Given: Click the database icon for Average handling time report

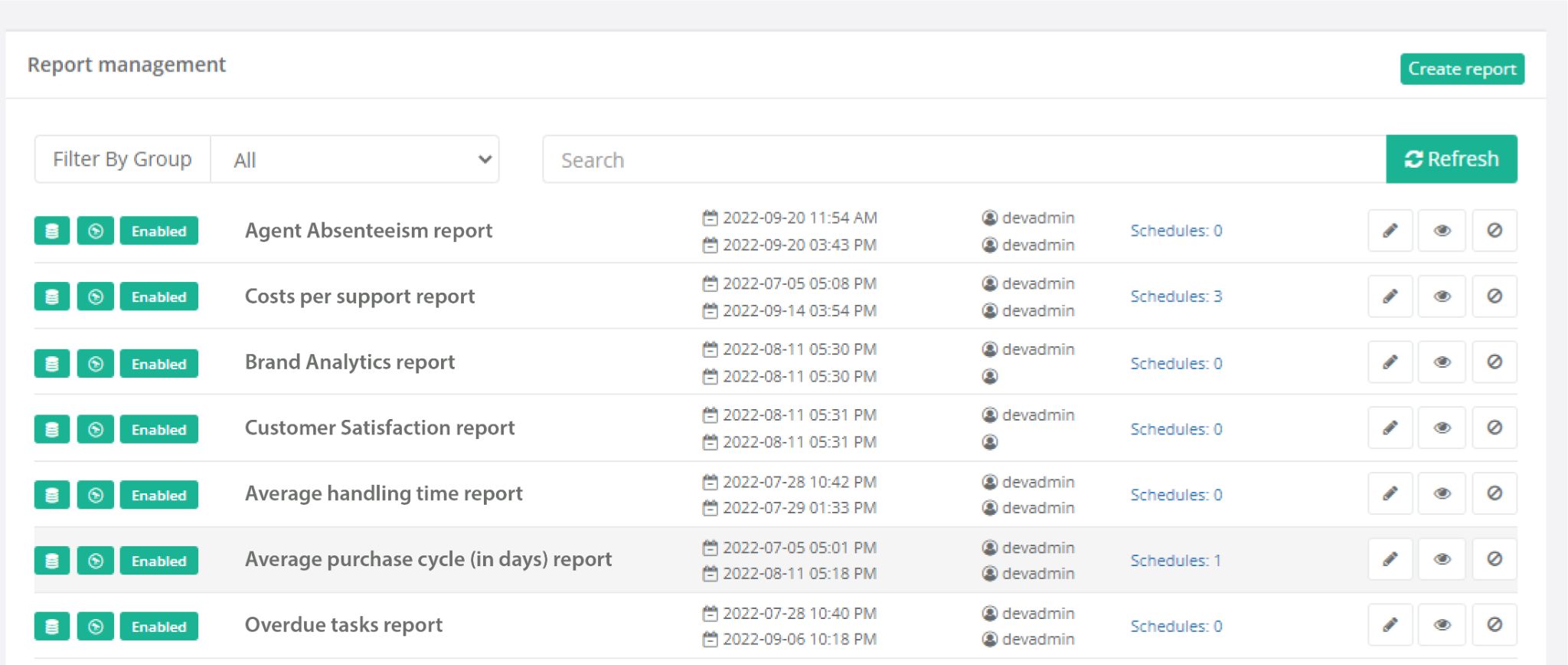Looking at the screenshot, I should point(52,495).
